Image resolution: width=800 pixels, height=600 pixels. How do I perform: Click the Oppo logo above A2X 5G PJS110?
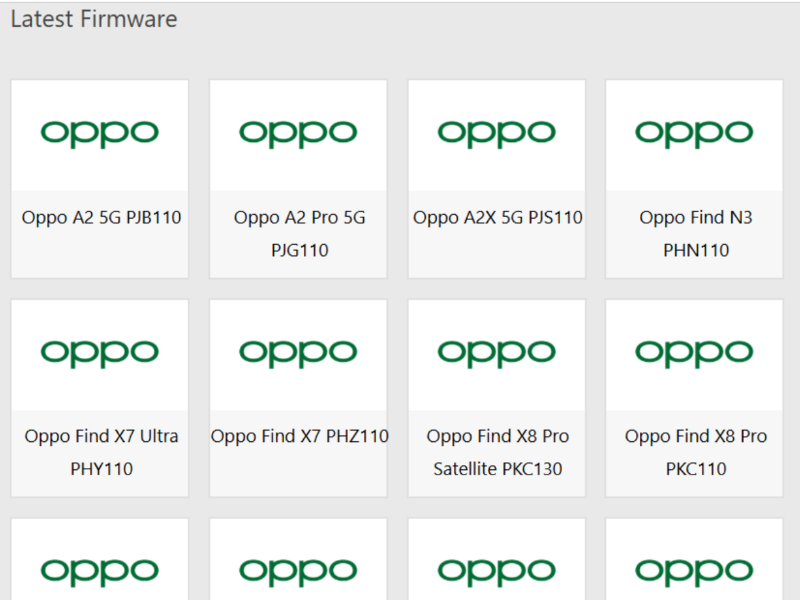point(497,133)
